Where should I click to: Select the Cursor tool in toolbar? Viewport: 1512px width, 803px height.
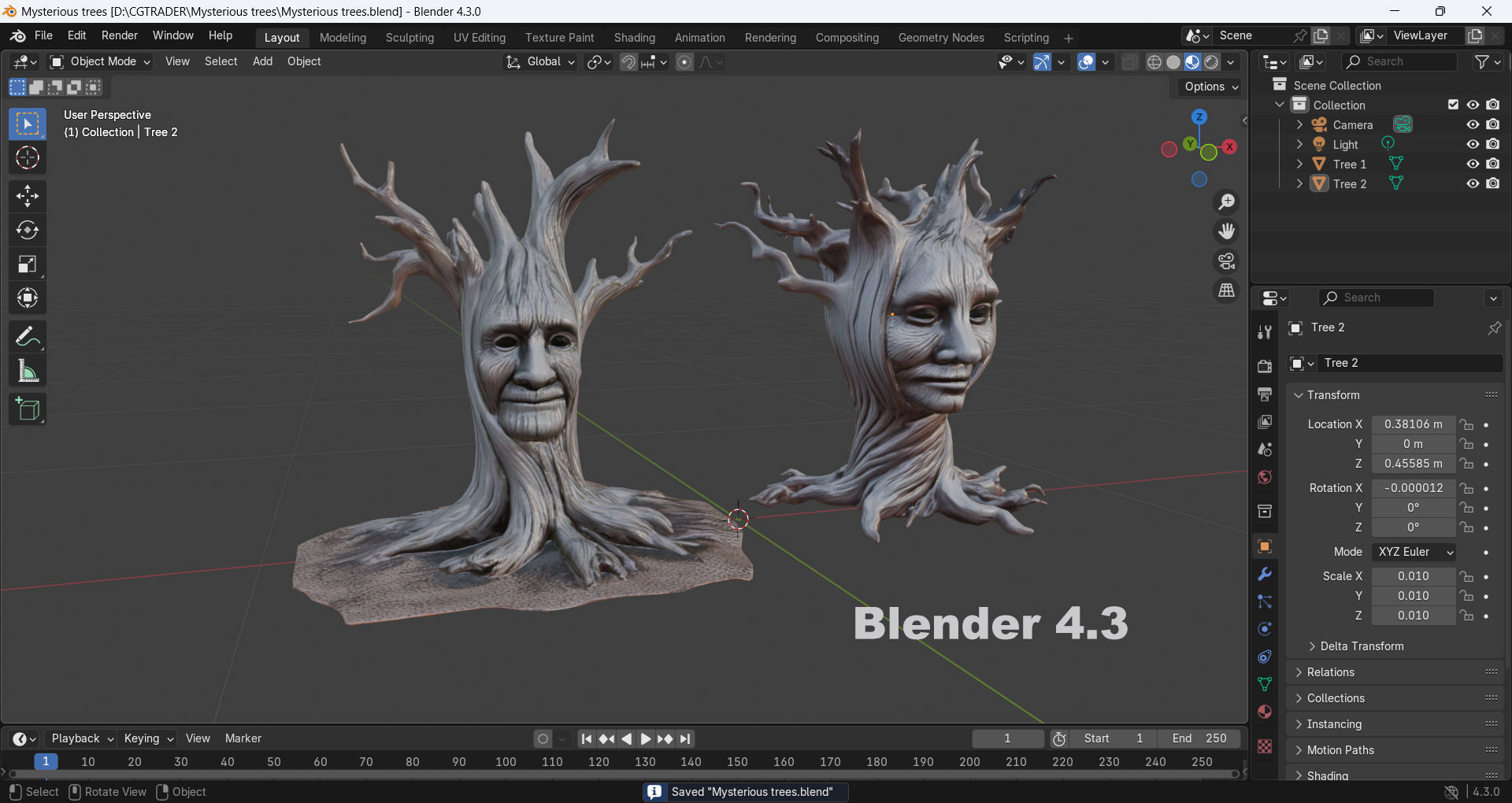click(28, 158)
